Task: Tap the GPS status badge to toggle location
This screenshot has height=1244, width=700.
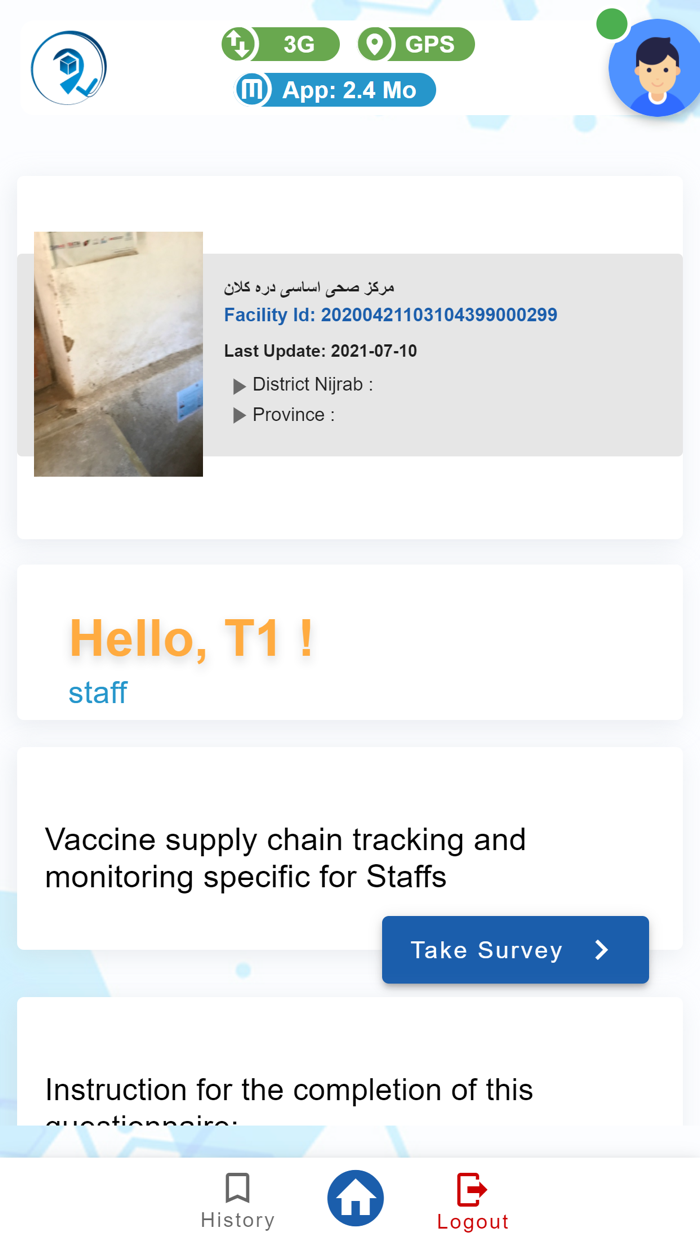Action: coord(416,44)
